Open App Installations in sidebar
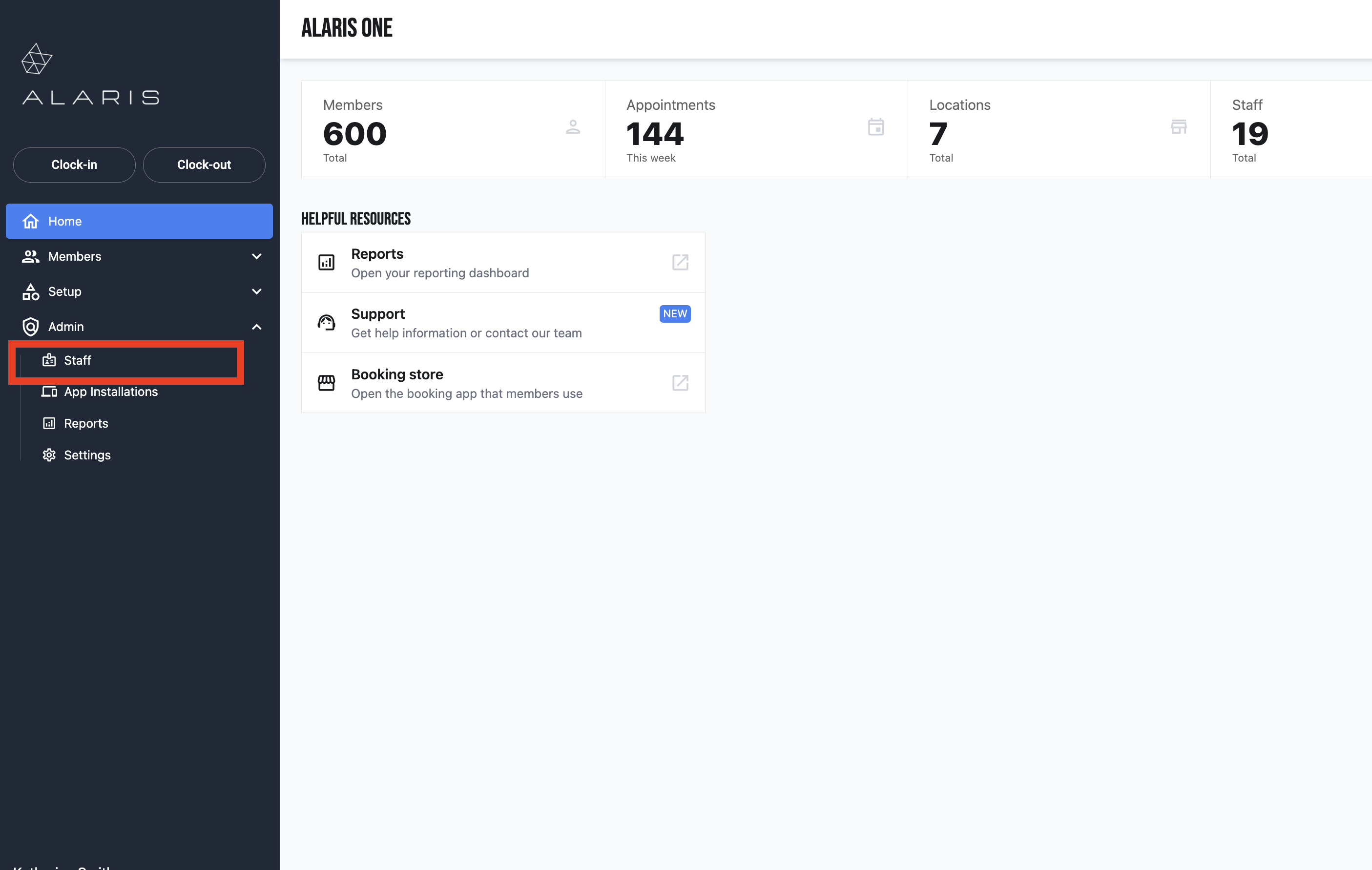 coord(110,392)
